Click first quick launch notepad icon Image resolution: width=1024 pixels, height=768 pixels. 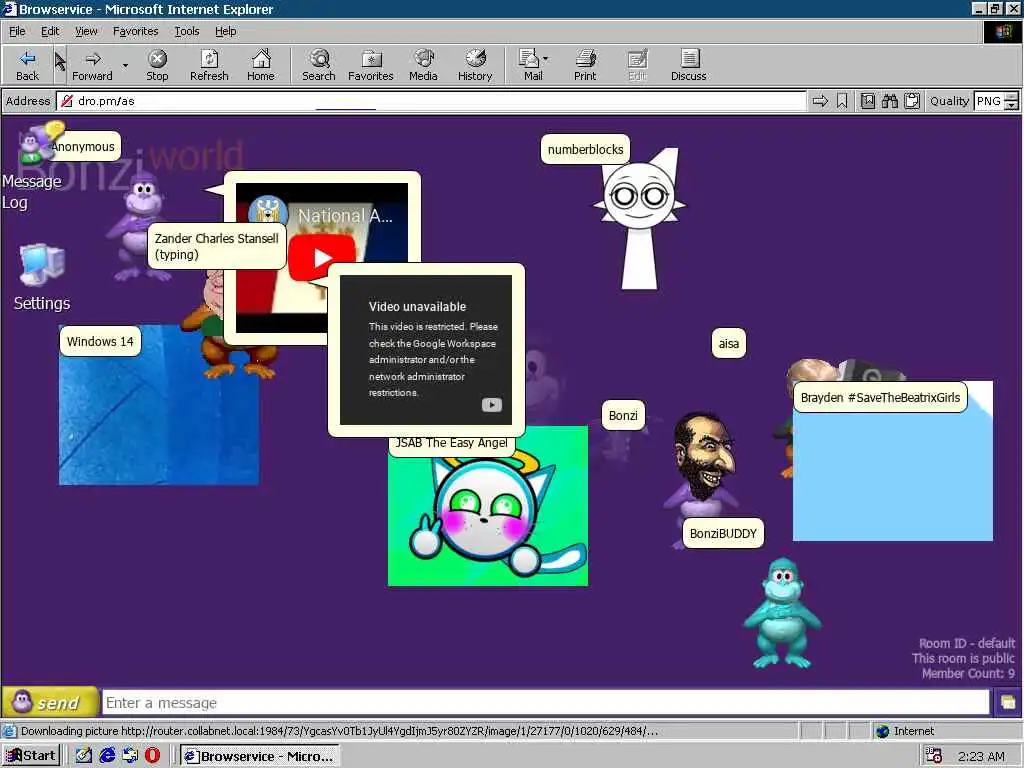84,756
